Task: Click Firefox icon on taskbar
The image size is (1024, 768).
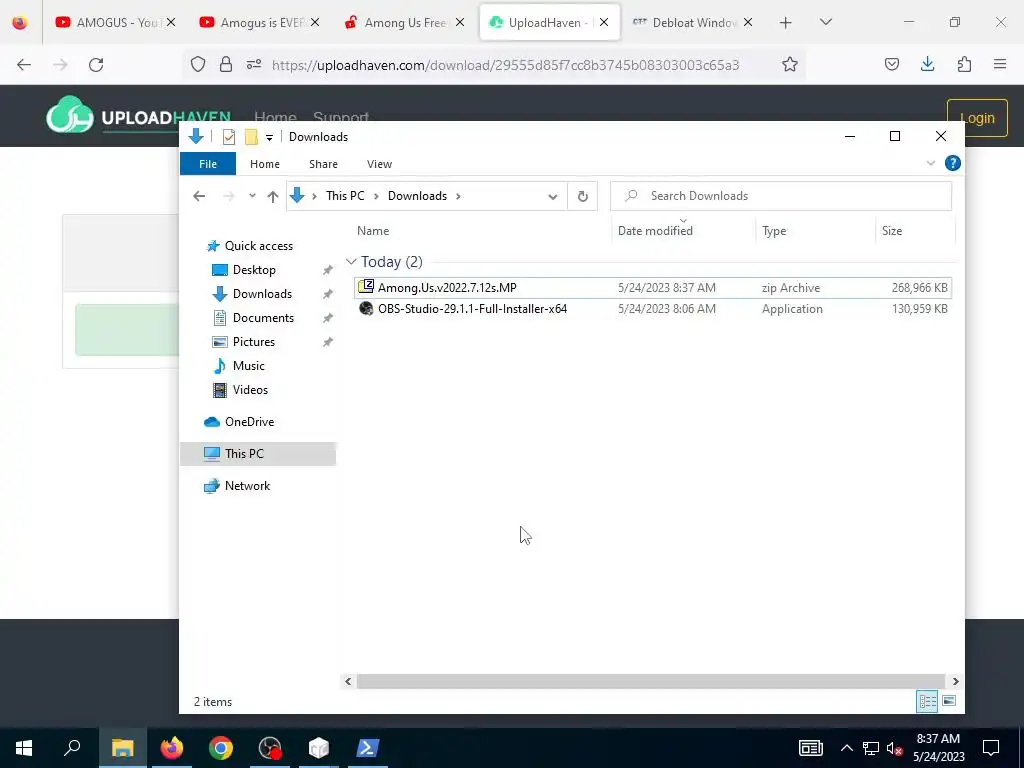Action: [x=172, y=748]
